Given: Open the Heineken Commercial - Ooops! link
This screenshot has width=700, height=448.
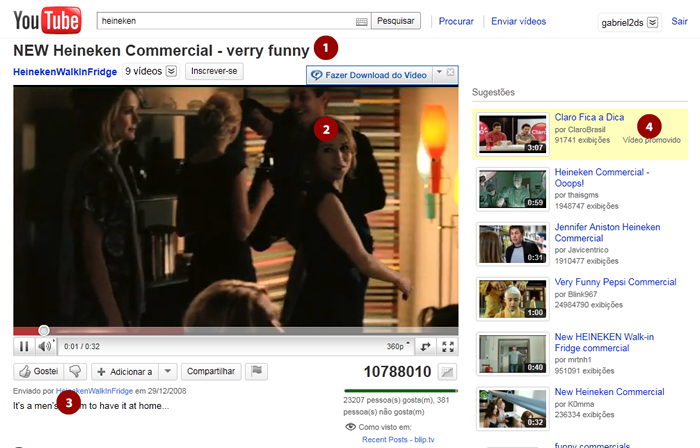Looking at the screenshot, I should click(x=602, y=178).
